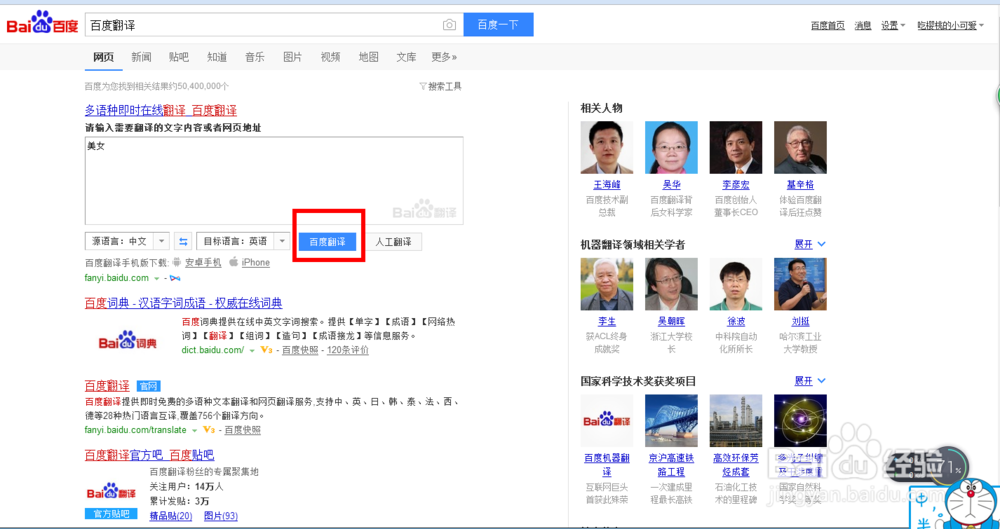Switch to the 知道 tab

217,57
